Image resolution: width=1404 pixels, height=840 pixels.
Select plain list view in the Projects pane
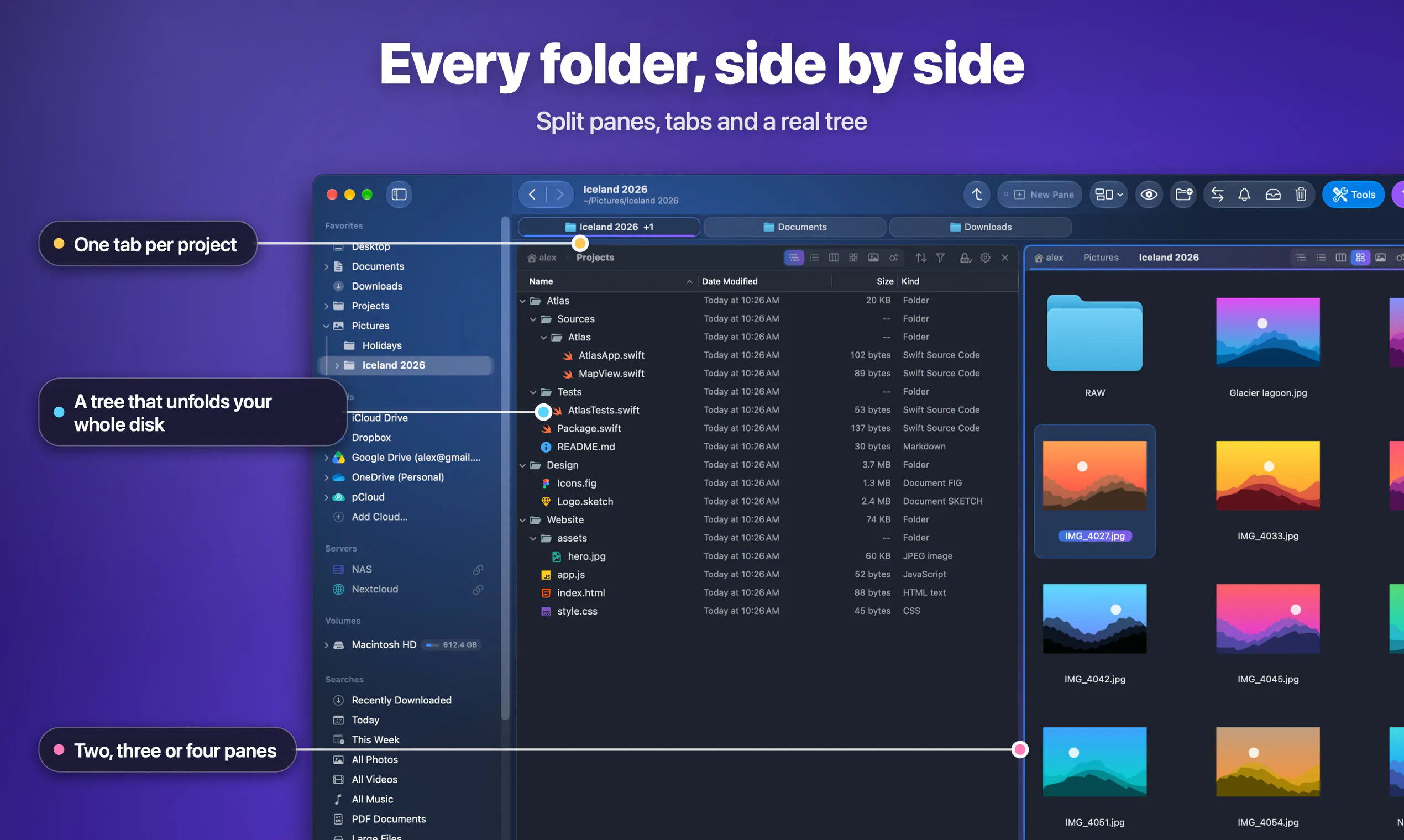814,258
